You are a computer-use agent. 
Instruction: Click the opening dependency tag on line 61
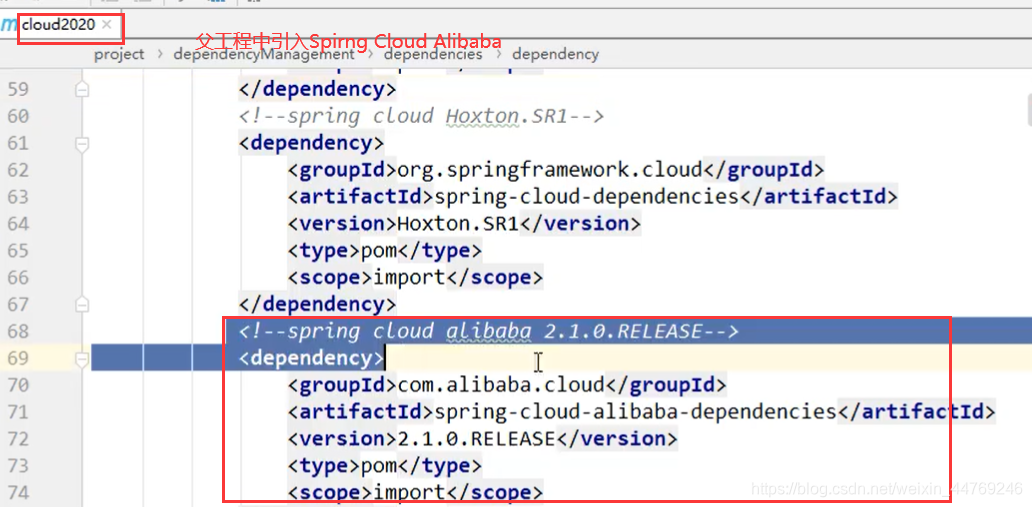[x=311, y=143]
